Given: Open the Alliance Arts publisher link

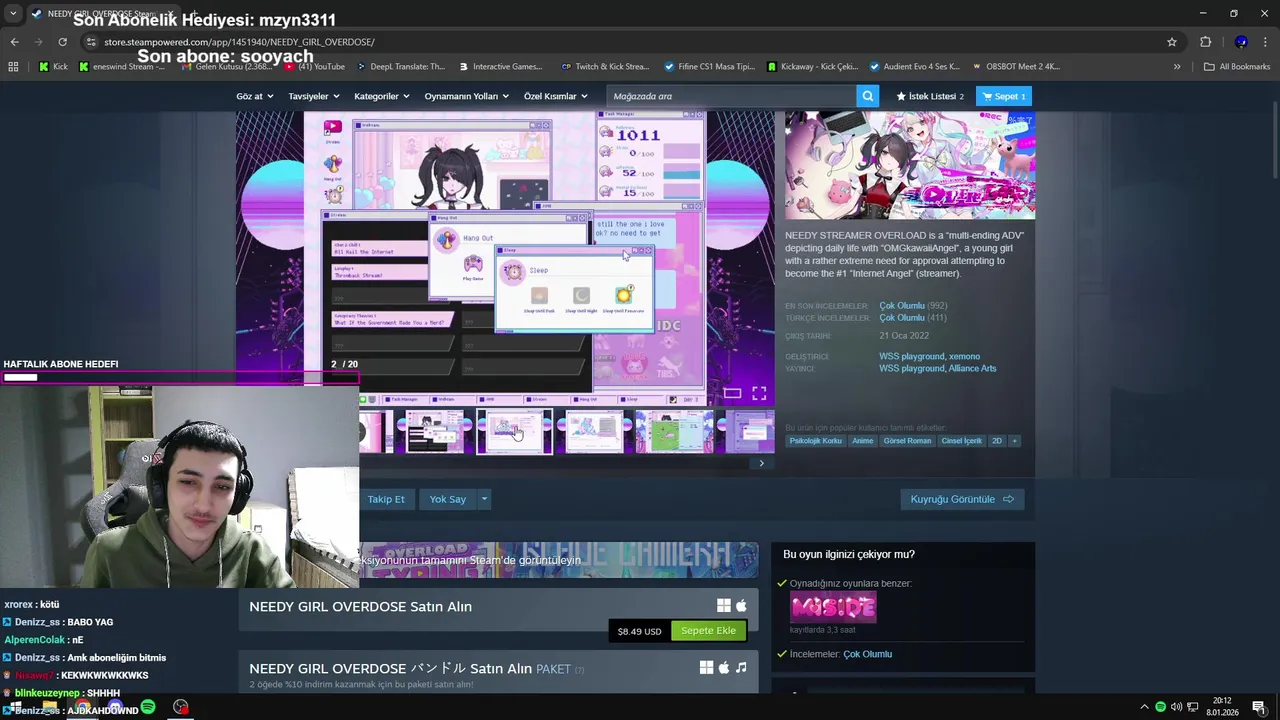Looking at the screenshot, I should [972, 368].
